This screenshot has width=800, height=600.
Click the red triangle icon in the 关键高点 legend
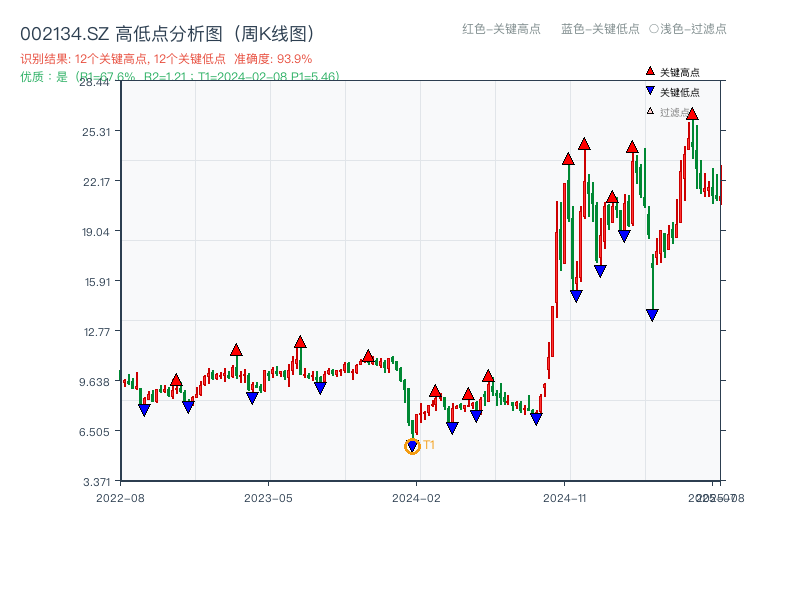point(650,71)
